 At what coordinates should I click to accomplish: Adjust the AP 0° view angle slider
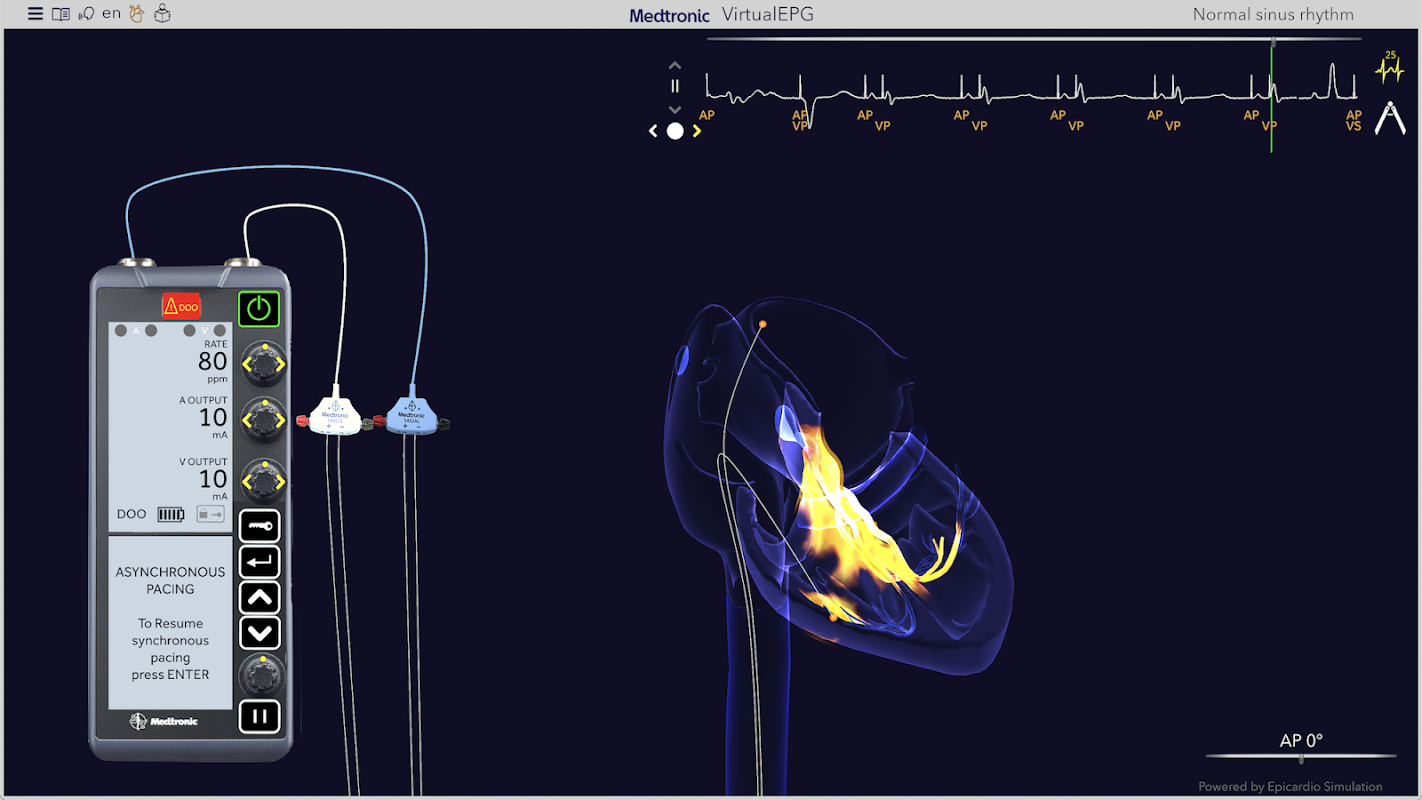click(x=1301, y=757)
